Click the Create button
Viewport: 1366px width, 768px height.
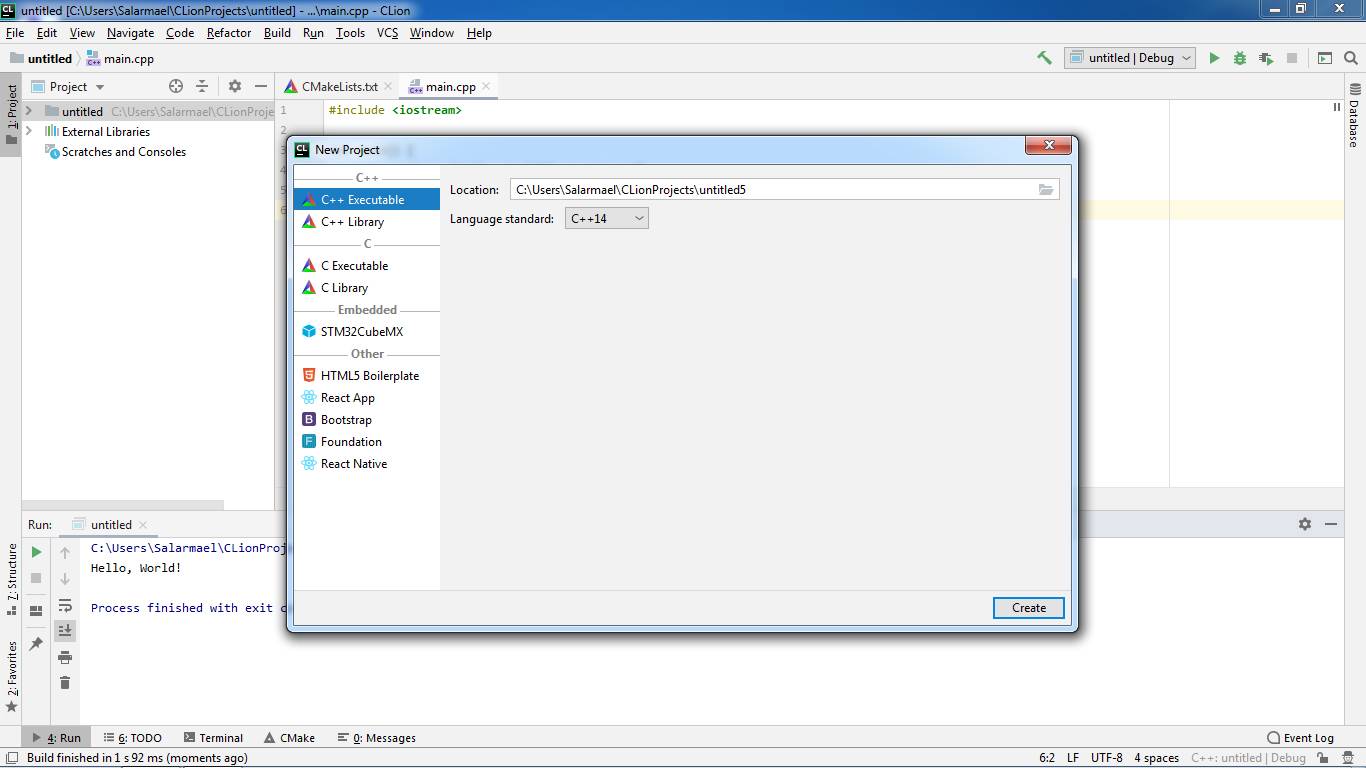click(x=1029, y=608)
